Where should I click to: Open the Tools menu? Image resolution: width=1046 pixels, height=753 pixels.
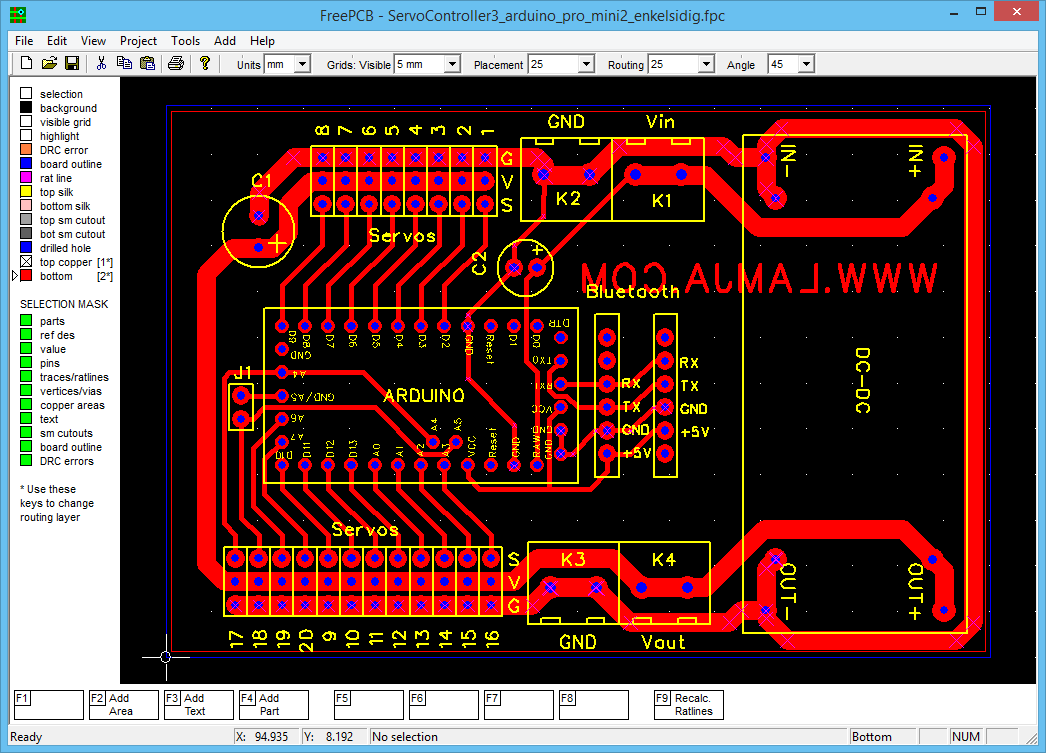tap(185, 41)
